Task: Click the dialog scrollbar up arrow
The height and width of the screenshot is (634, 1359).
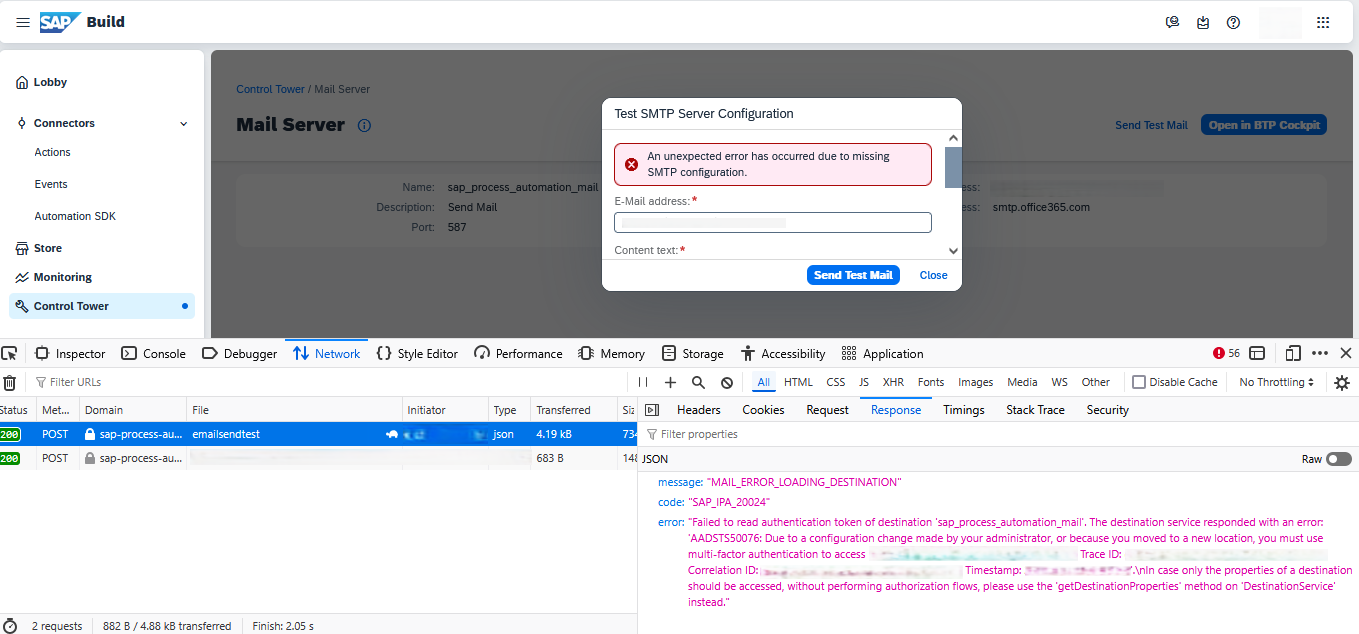Action: click(x=953, y=138)
